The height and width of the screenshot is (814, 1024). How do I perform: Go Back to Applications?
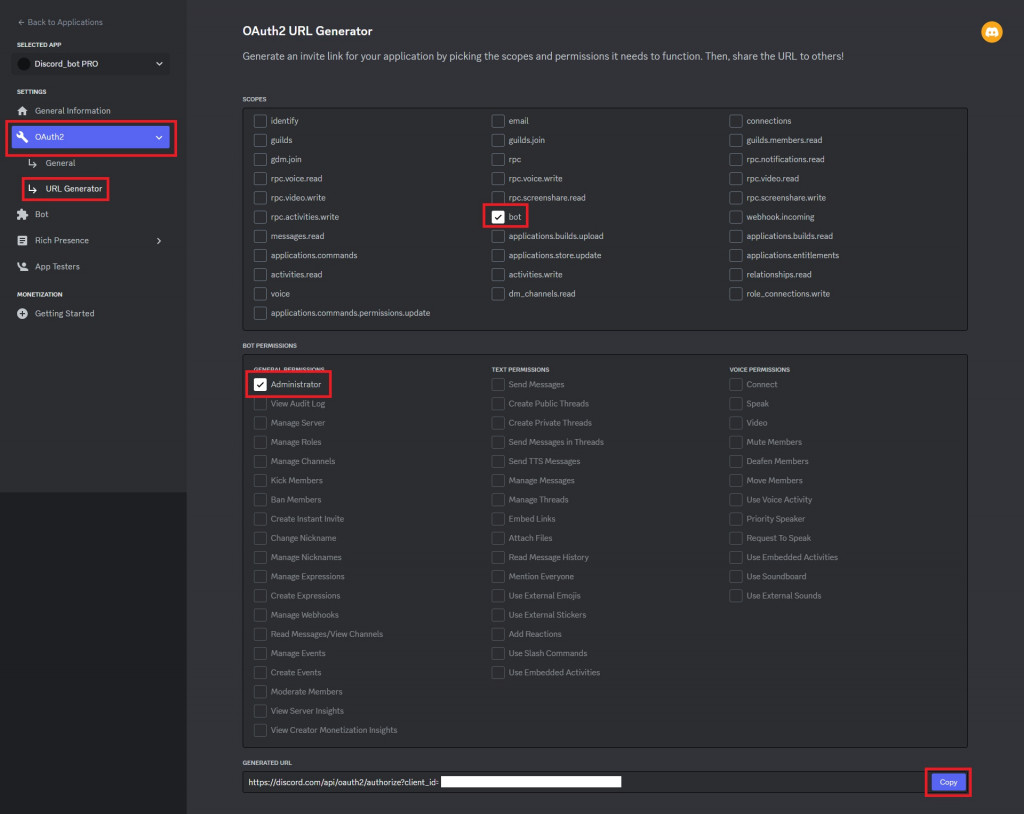pyautogui.click(x=60, y=22)
